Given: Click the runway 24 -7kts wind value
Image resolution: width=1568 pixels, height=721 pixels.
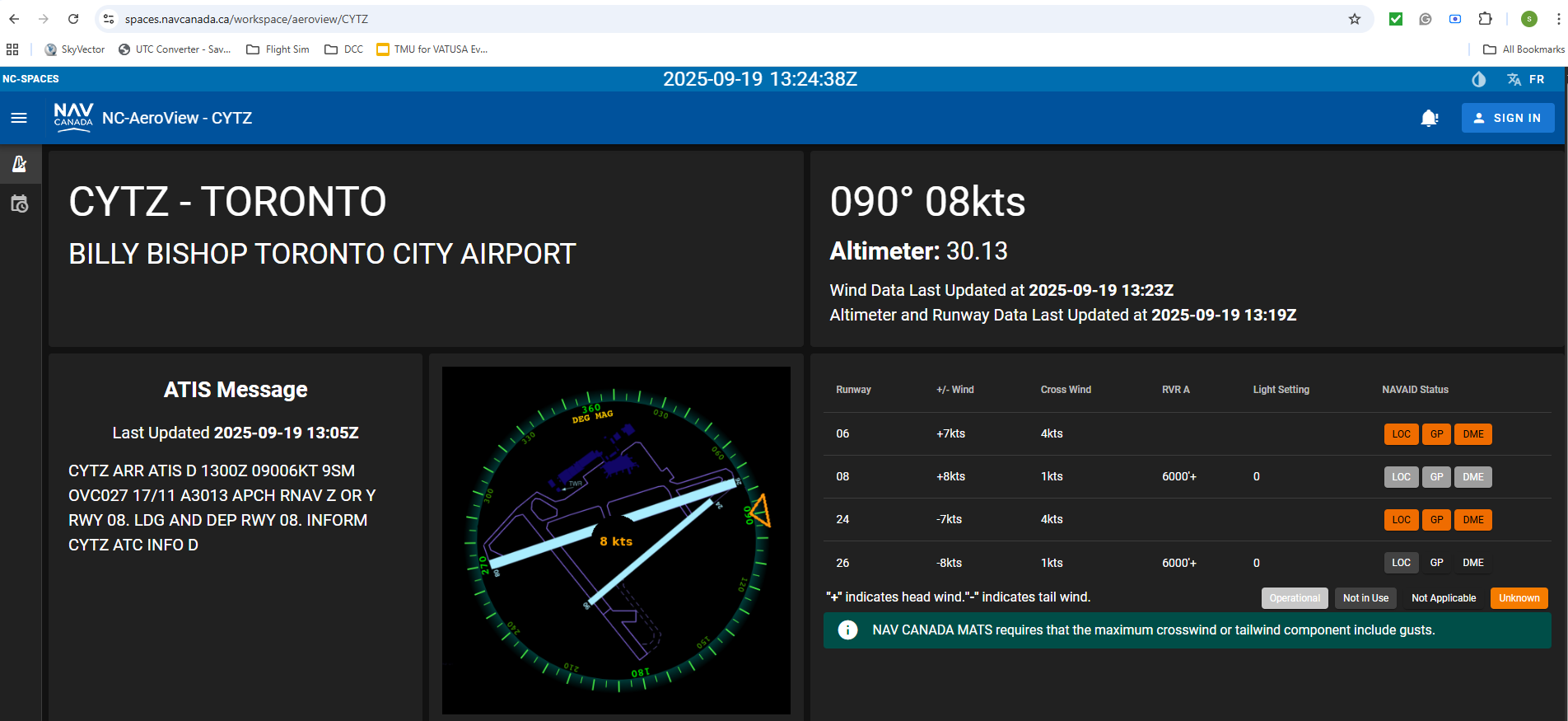Looking at the screenshot, I should point(949,520).
